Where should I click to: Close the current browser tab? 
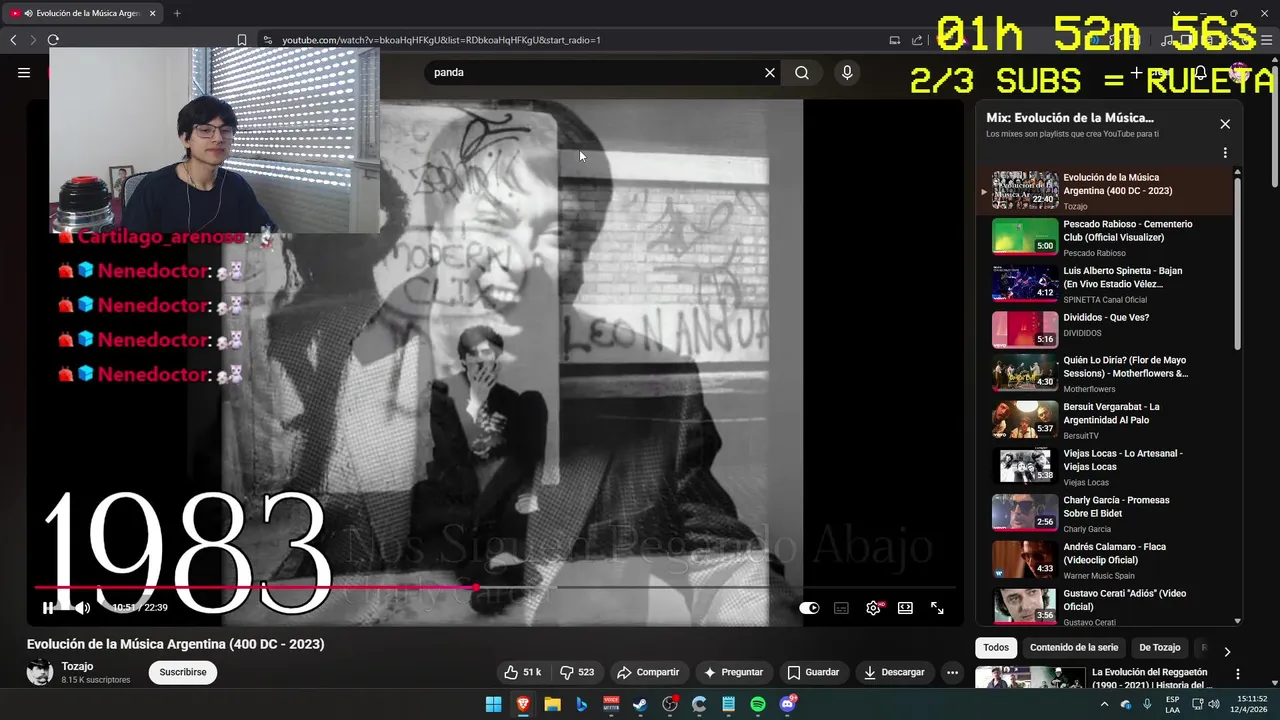[152, 13]
